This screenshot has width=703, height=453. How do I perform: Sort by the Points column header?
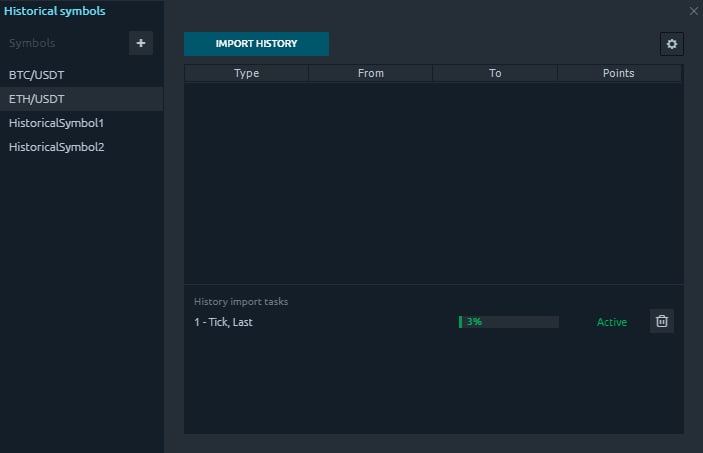619,73
